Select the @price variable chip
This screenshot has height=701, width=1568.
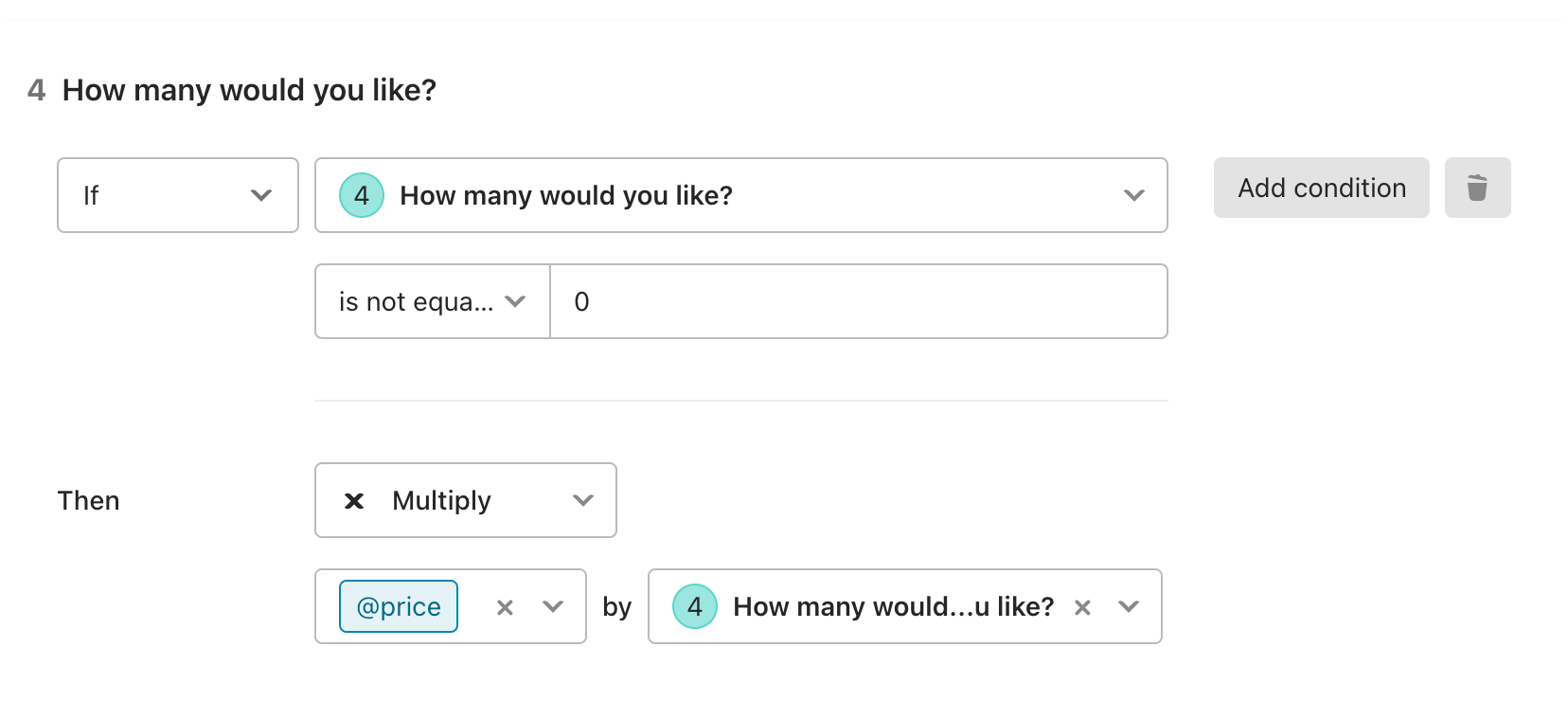[399, 606]
